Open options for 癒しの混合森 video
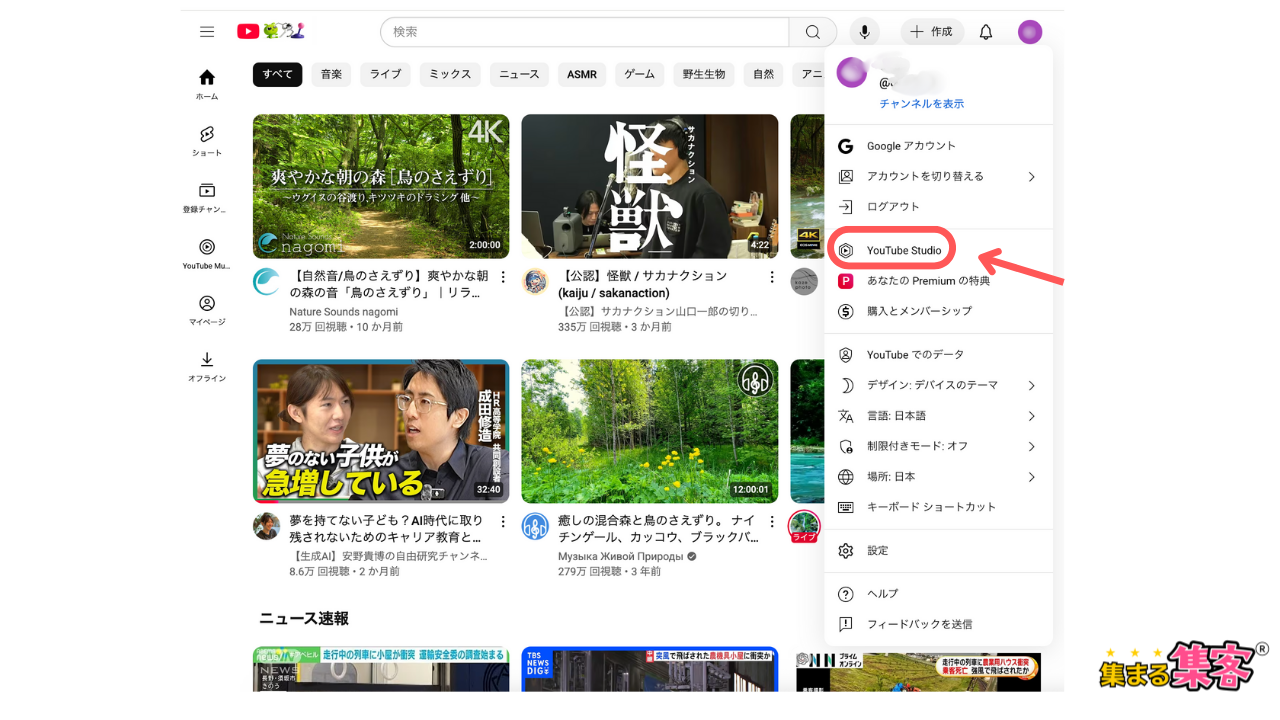The width and height of the screenshot is (1280, 720). click(772, 522)
